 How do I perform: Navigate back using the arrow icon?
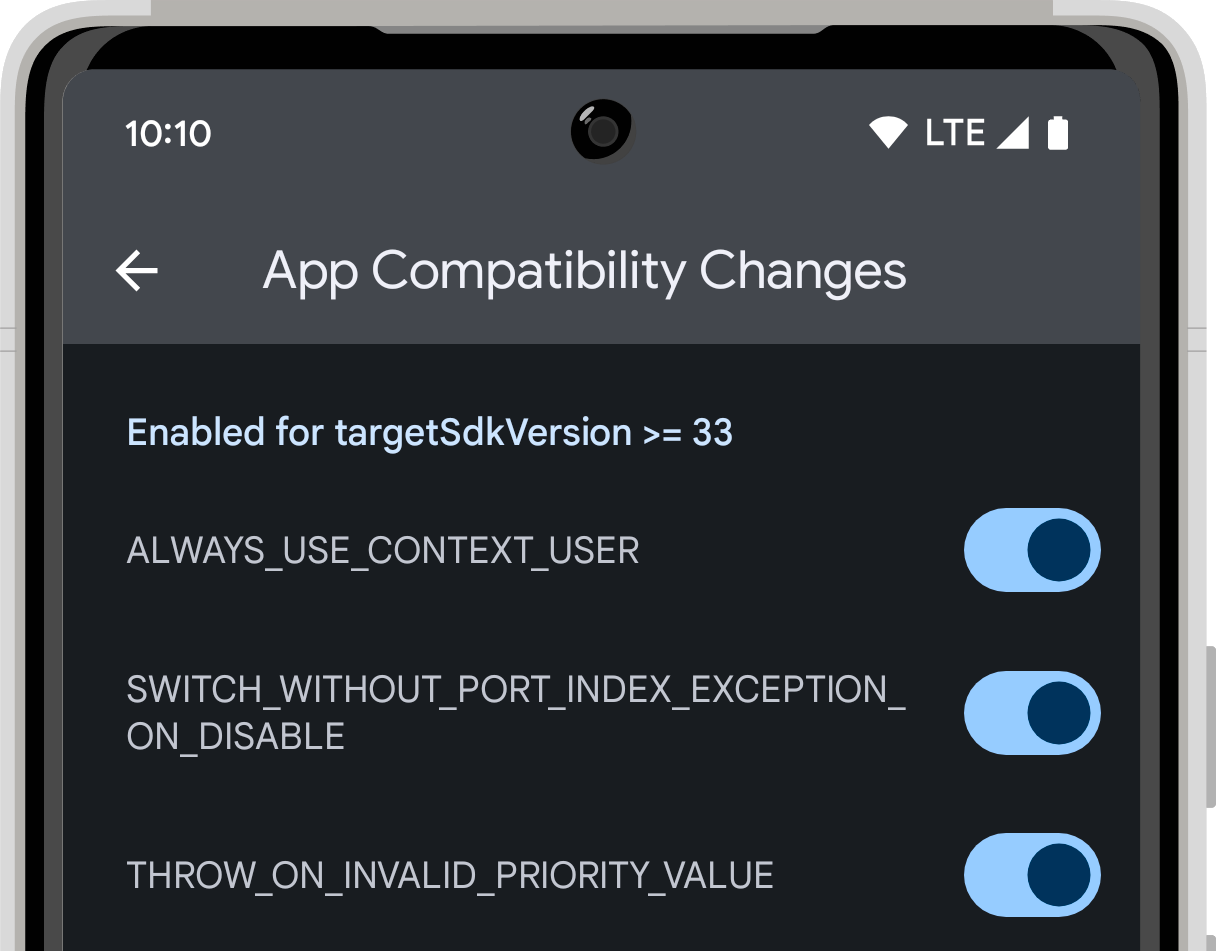137,271
